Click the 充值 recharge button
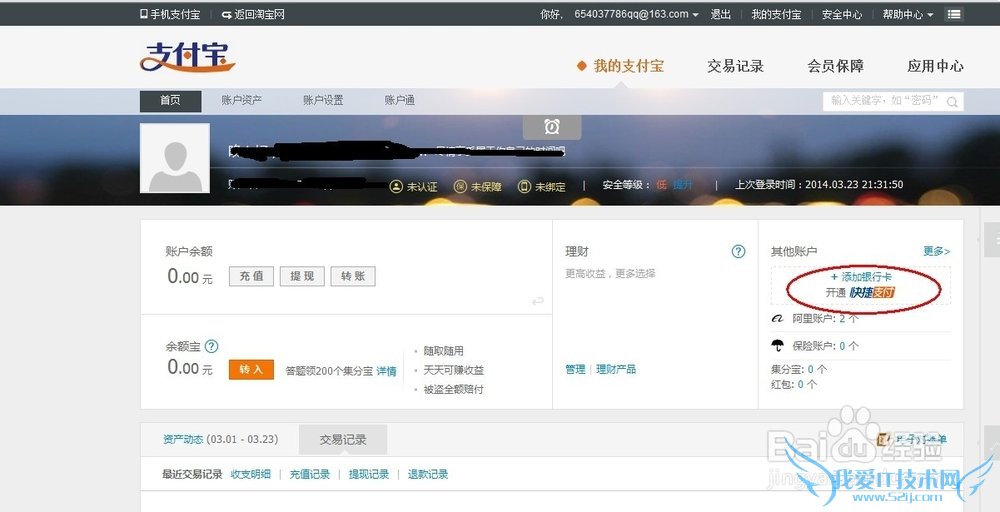 coord(251,276)
